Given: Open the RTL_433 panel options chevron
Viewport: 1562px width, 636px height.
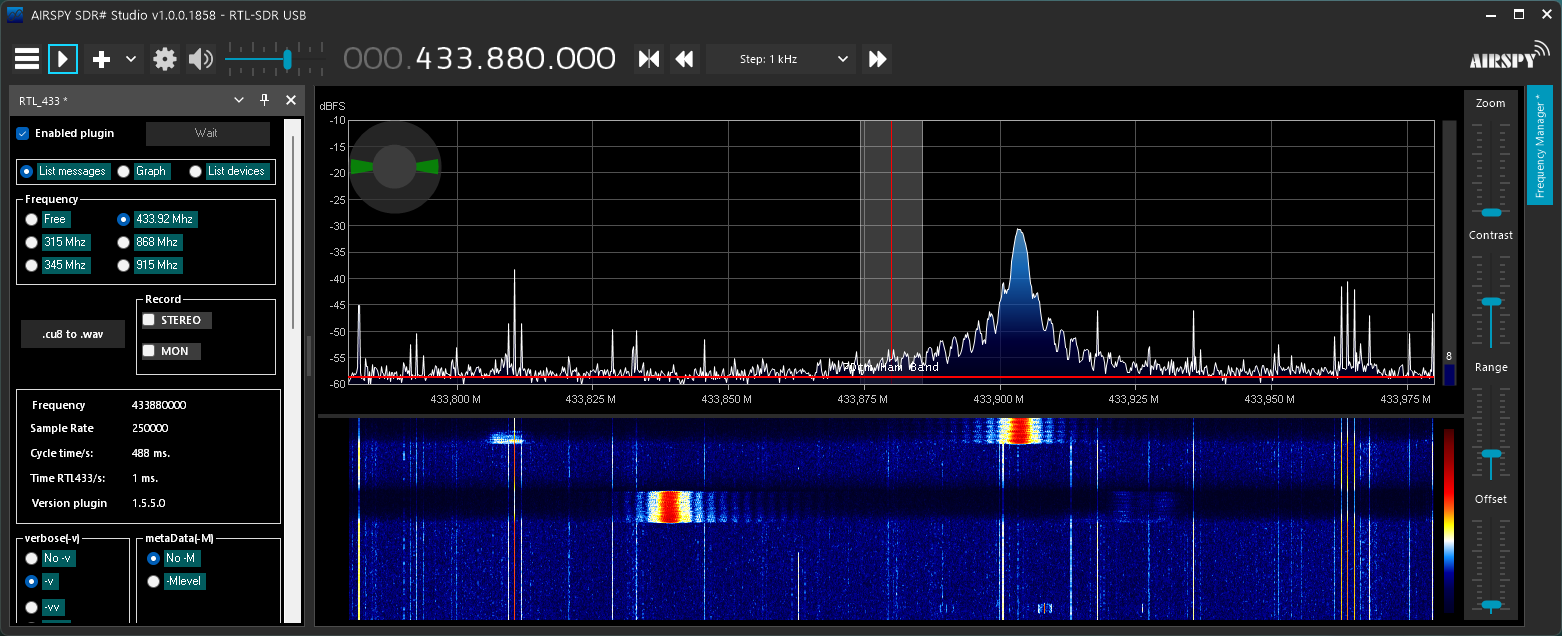Looking at the screenshot, I should 239,100.
